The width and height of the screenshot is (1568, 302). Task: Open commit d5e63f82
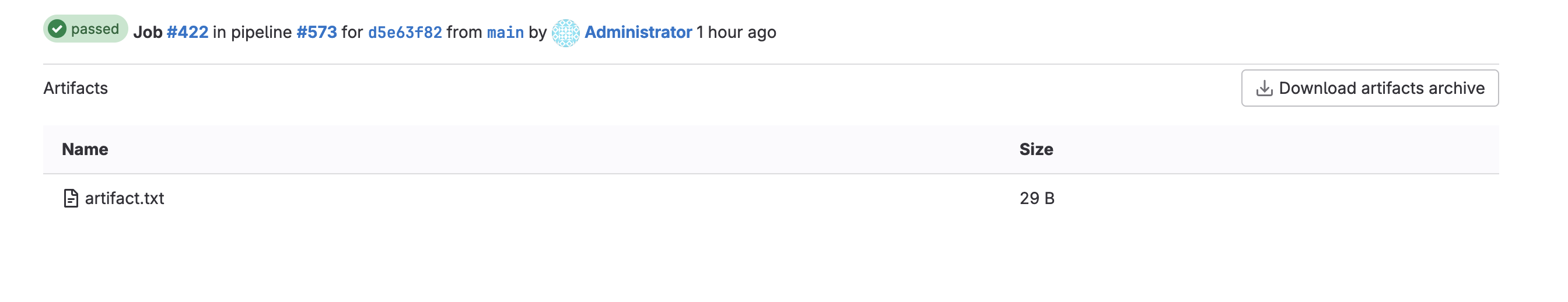tap(405, 32)
